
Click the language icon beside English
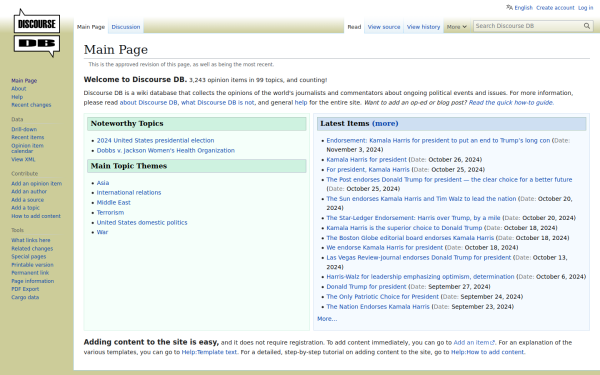coord(509,7)
